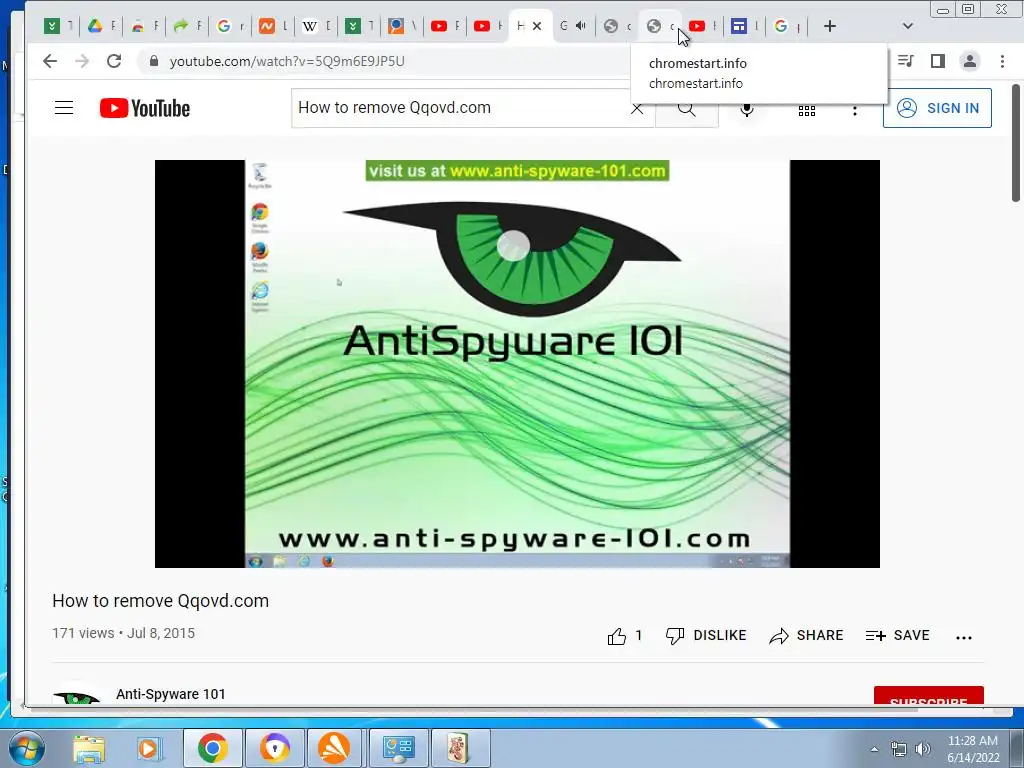Switch to the blue-and-orange magnifier icon tab
1024x768 pixels.
(402, 26)
